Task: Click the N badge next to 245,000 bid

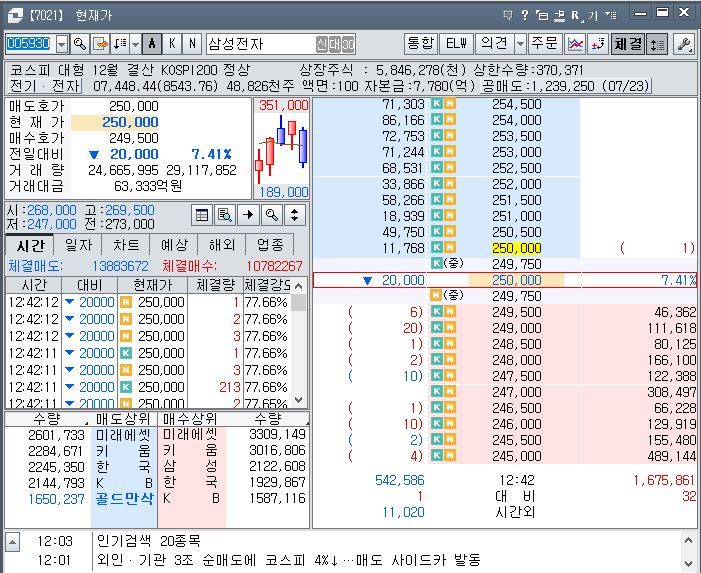Action: 450,455
